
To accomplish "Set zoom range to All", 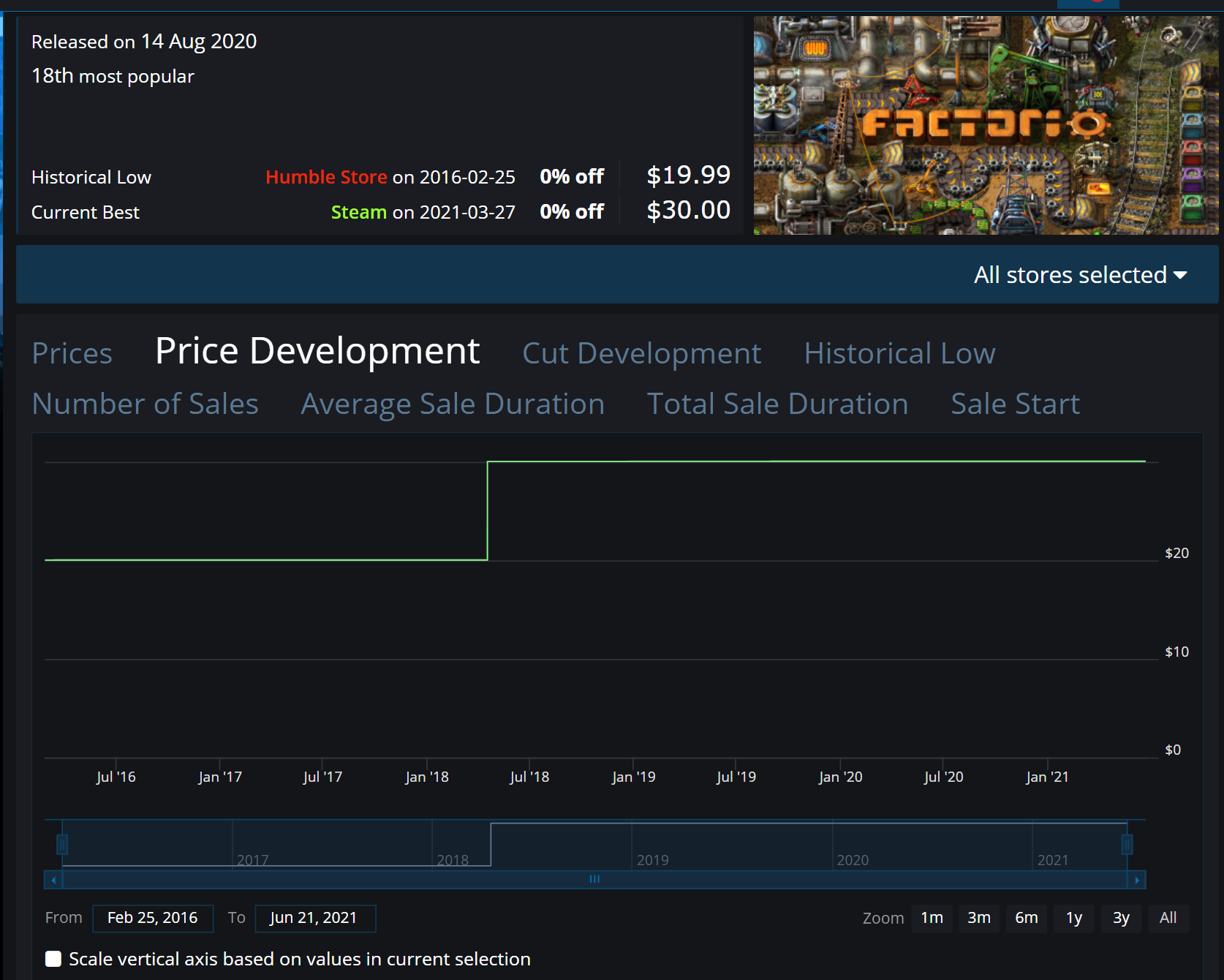I will click(x=1168, y=918).
